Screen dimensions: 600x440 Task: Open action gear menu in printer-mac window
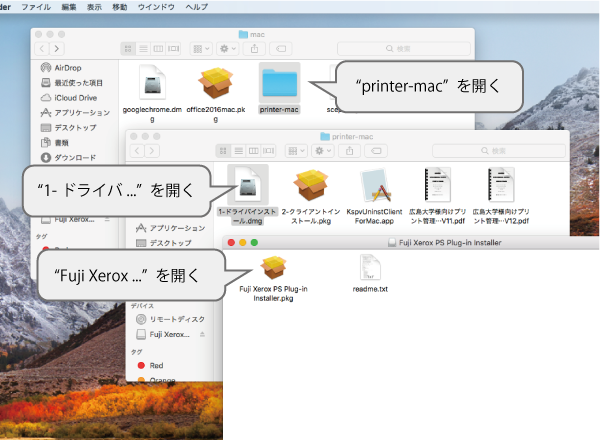coord(323,151)
